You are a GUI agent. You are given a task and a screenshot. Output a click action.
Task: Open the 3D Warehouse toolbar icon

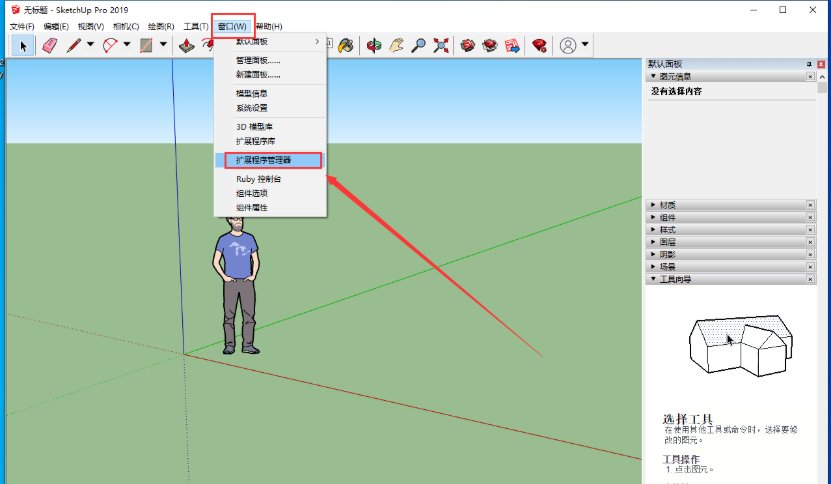[467, 46]
